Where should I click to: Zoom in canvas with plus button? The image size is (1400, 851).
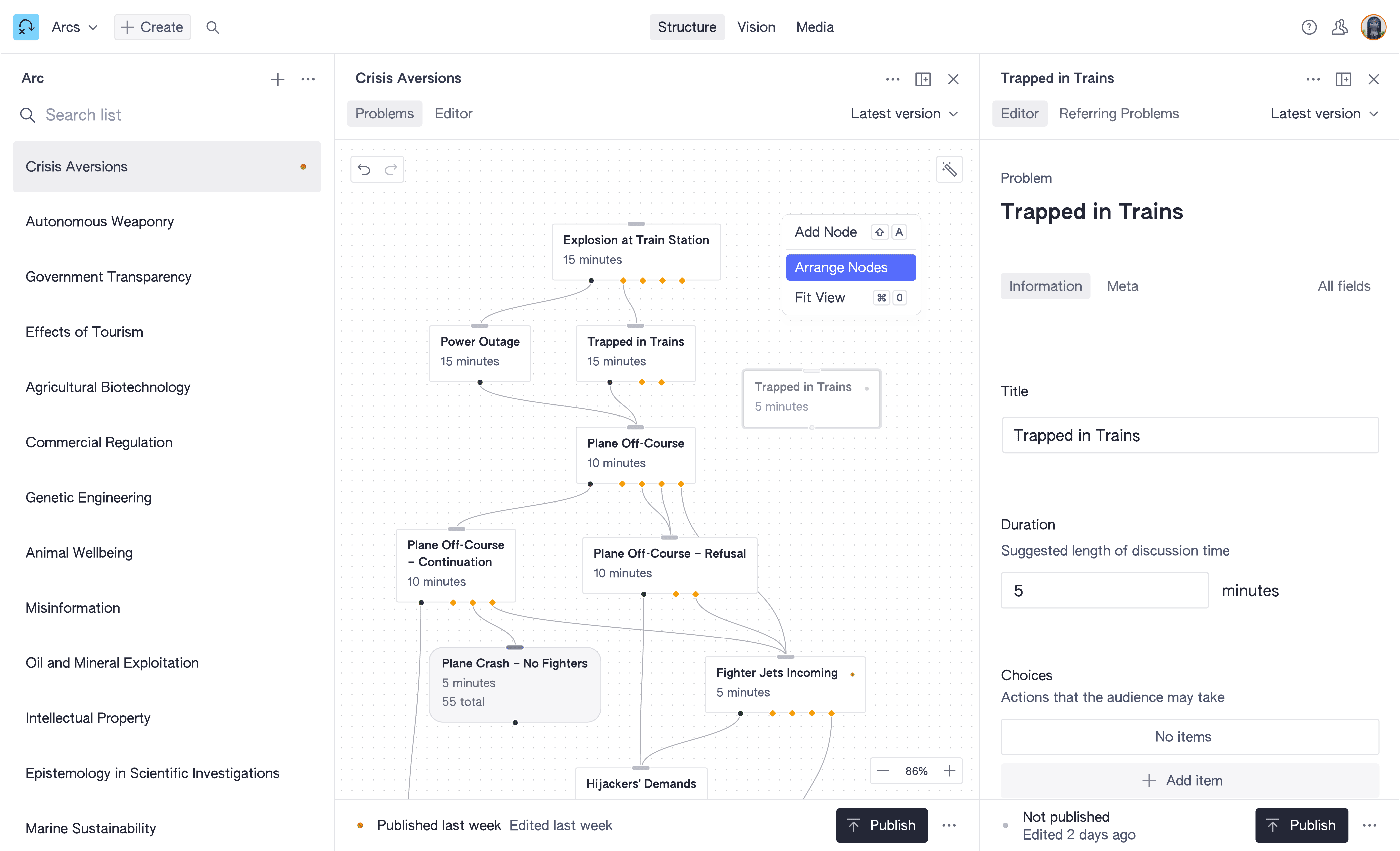click(949, 771)
